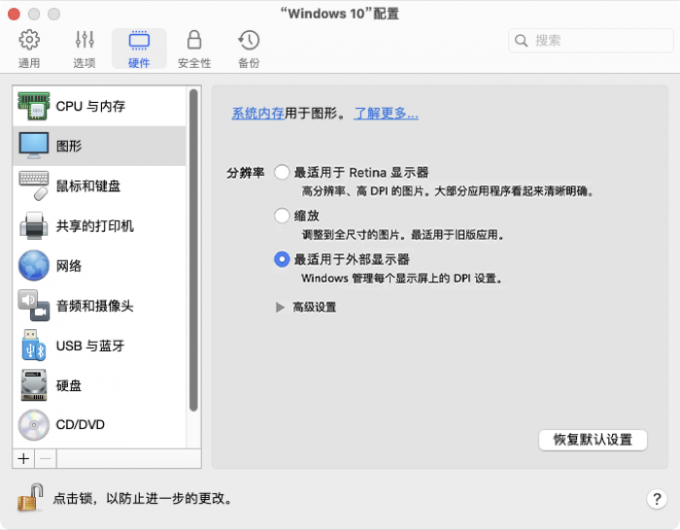
Task: Click the 恢复默认设置 button
Action: pyautogui.click(x=592, y=440)
